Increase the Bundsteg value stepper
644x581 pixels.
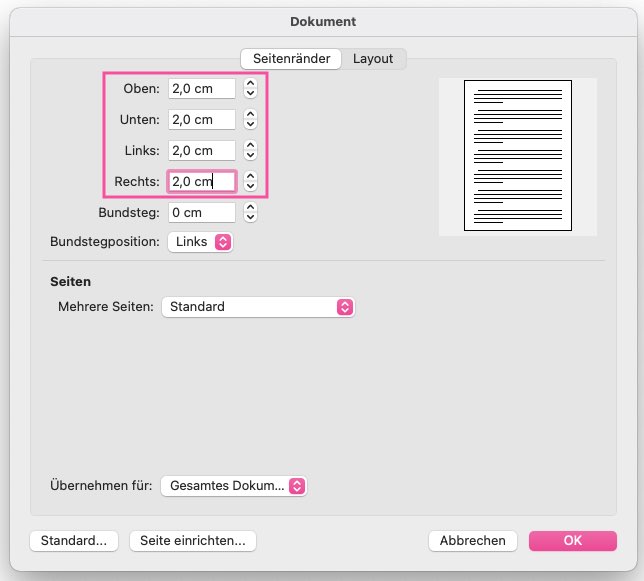[250, 207]
